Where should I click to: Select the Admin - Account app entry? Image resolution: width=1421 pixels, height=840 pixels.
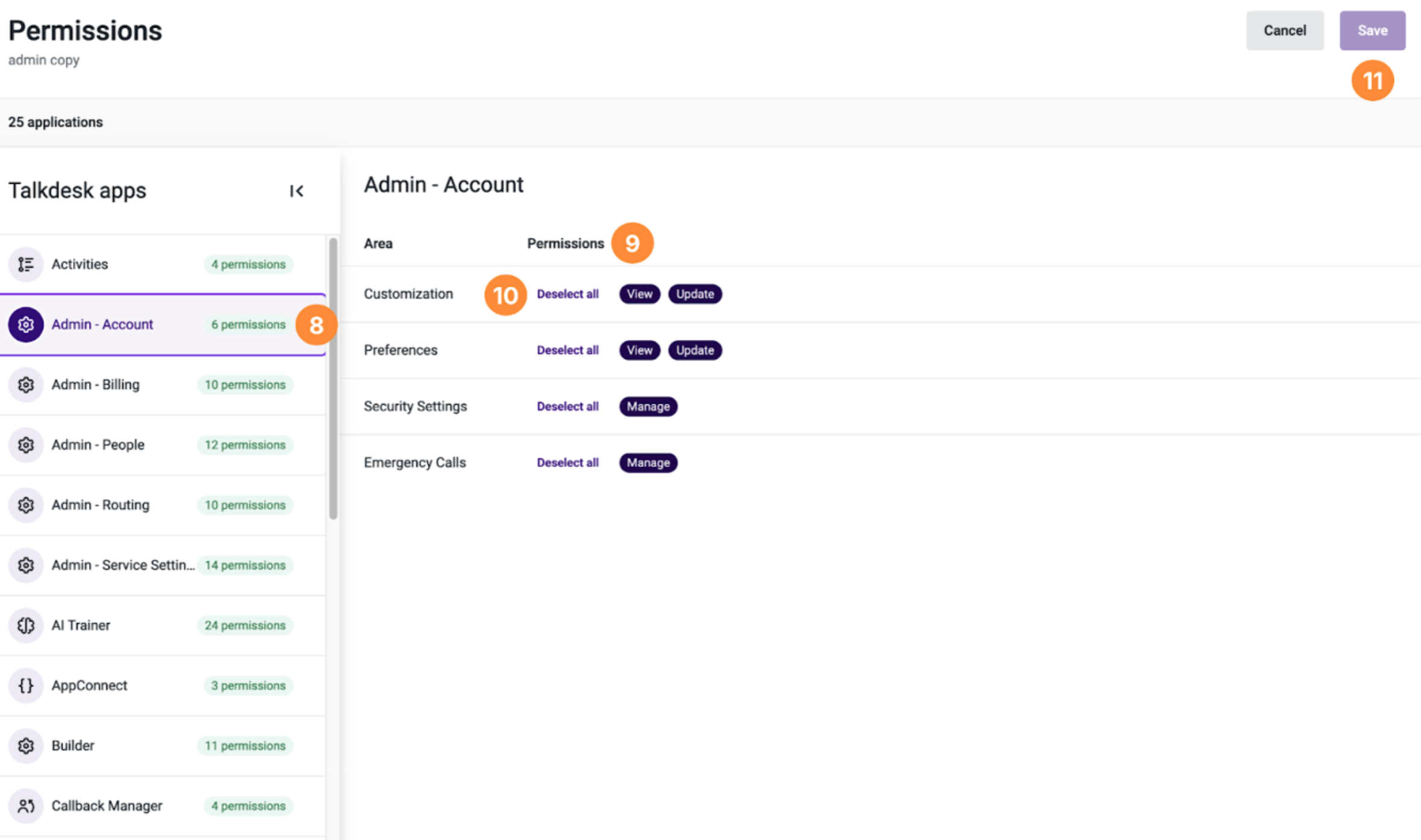163,324
